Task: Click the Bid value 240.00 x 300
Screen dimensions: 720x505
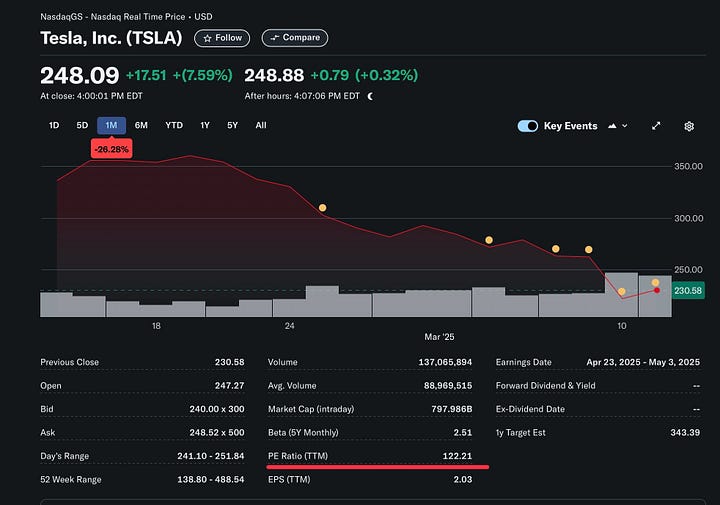Action: click(x=217, y=409)
